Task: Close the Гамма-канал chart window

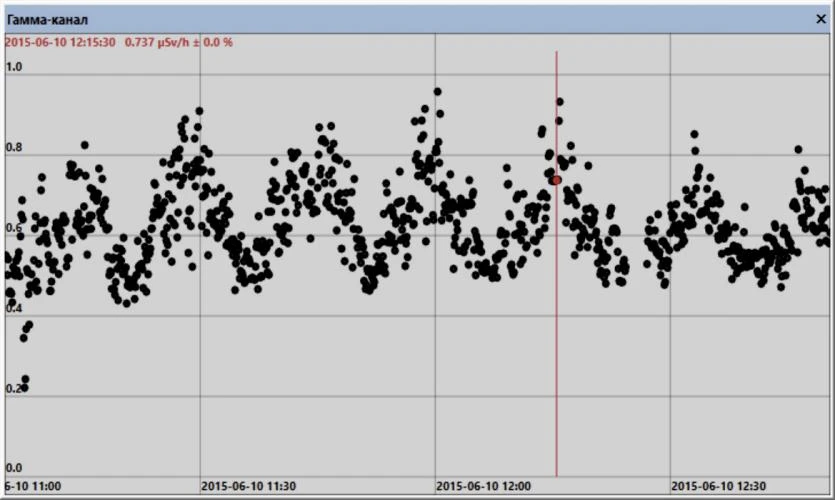Action: 821,19
